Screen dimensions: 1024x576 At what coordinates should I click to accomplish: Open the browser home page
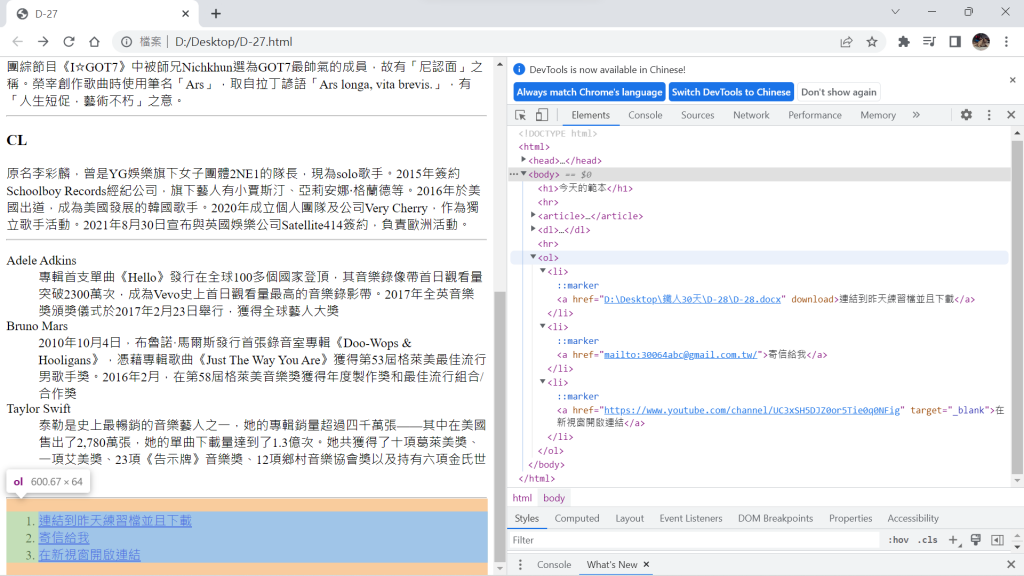coord(94,42)
